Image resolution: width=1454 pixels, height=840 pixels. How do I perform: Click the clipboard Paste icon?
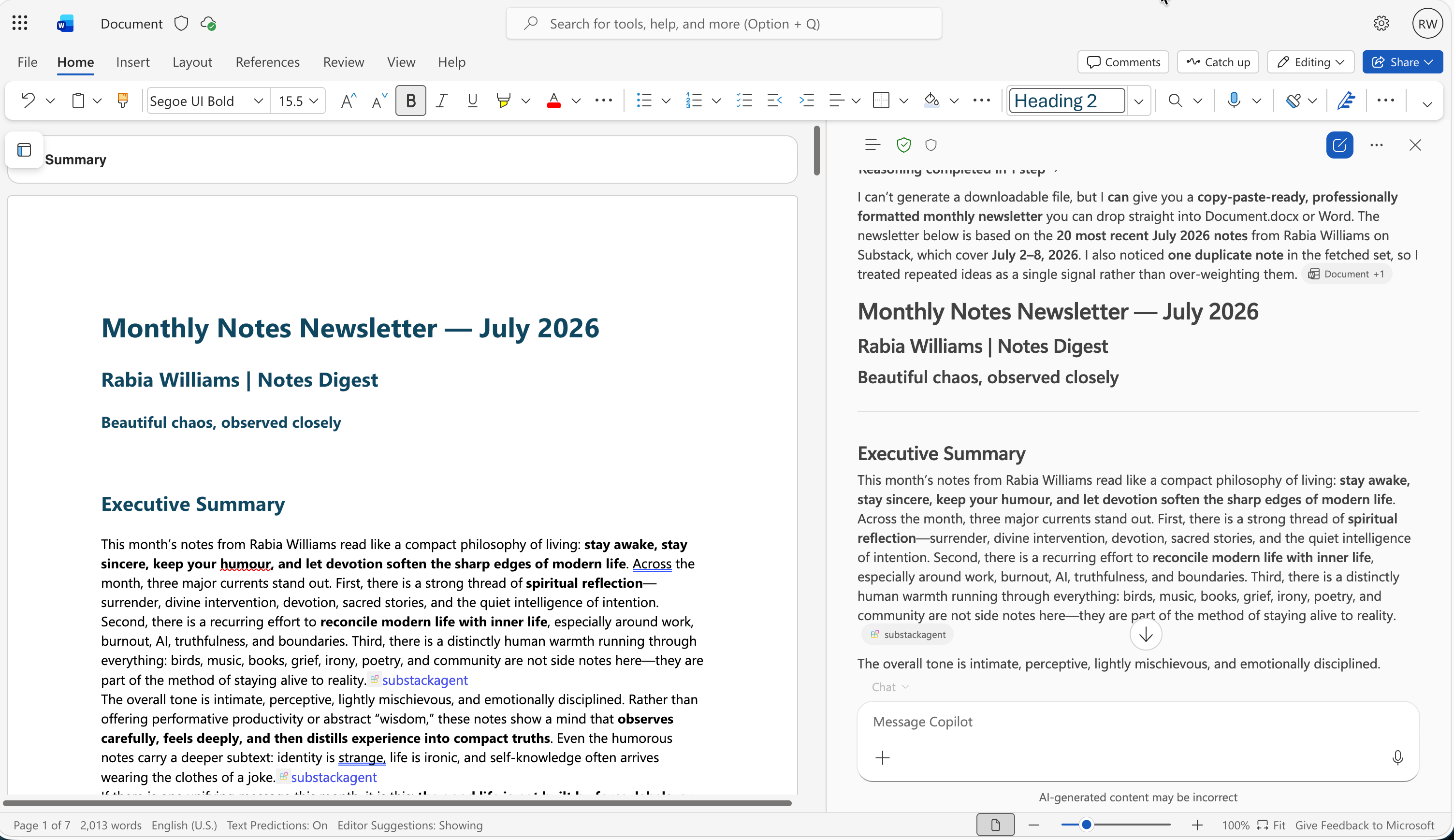pyautogui.click(x=78, y=101)
